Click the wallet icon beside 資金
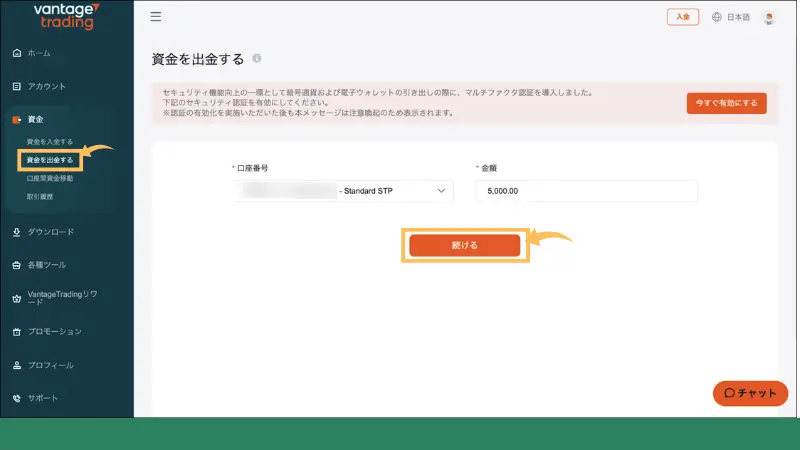 coord(17,119)
